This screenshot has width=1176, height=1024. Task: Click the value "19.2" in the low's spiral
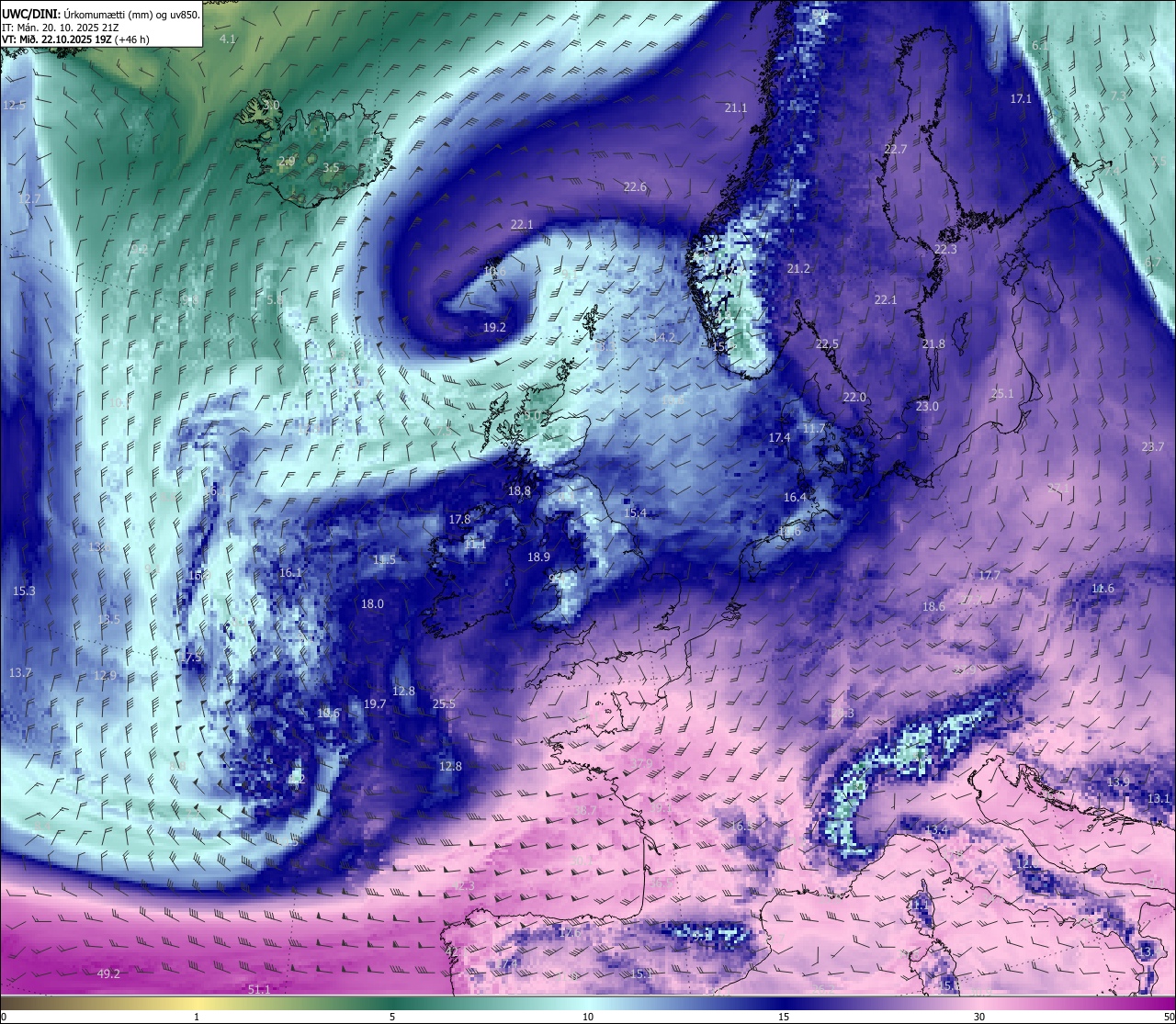[x=494, y=327]
